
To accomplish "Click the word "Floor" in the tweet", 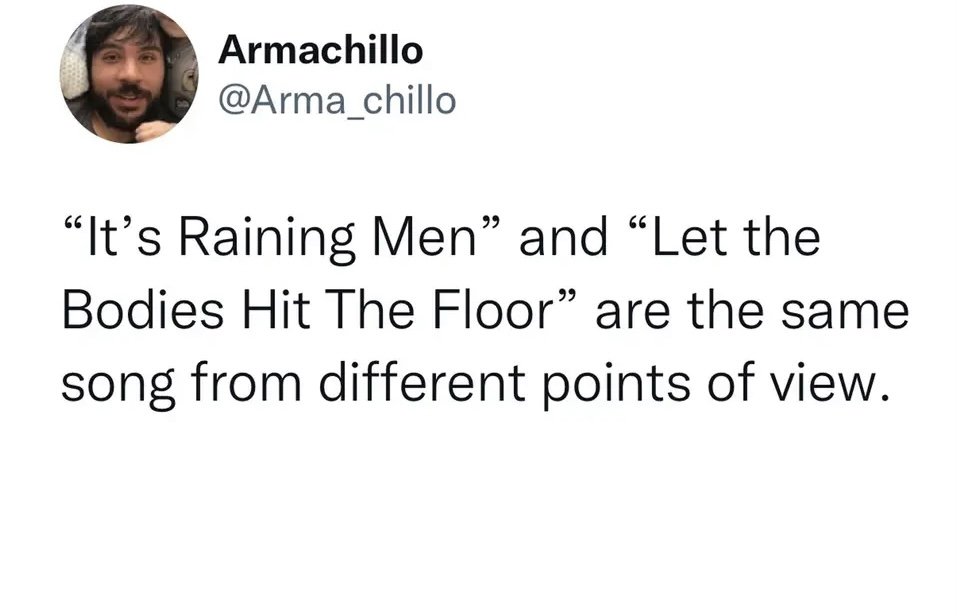I will 493,310.
